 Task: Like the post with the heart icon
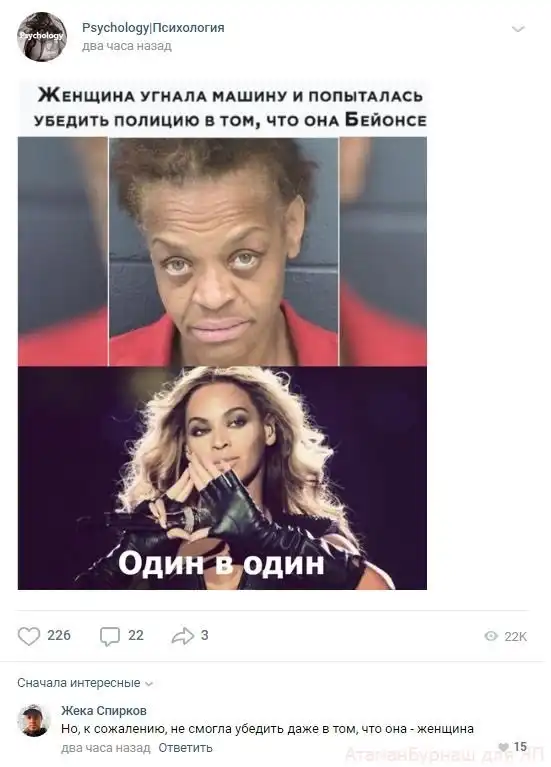(x=28, y=636)
